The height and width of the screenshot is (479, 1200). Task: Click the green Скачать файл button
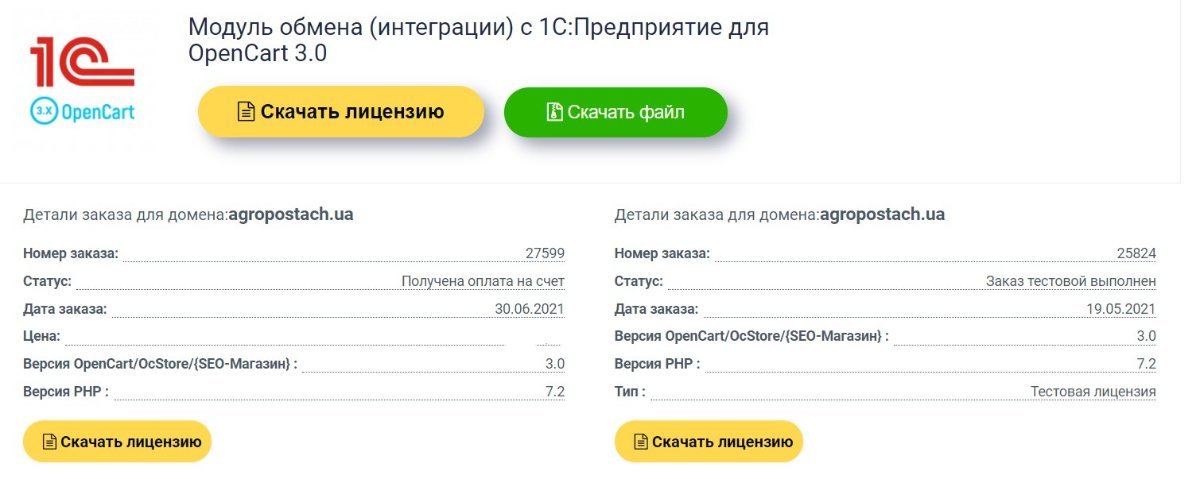click(615, 112)
